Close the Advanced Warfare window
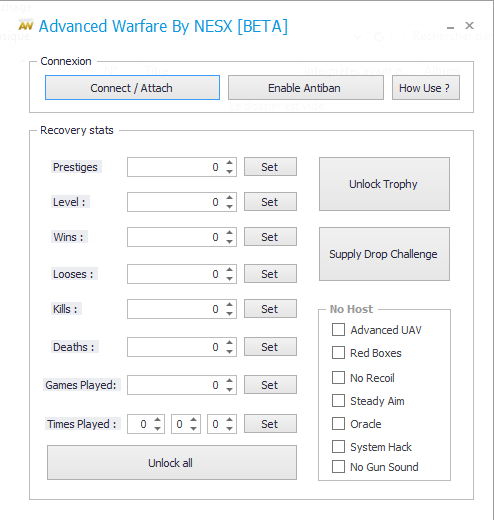The height and width of the screenshot is (520, 494). pos(469,25)
